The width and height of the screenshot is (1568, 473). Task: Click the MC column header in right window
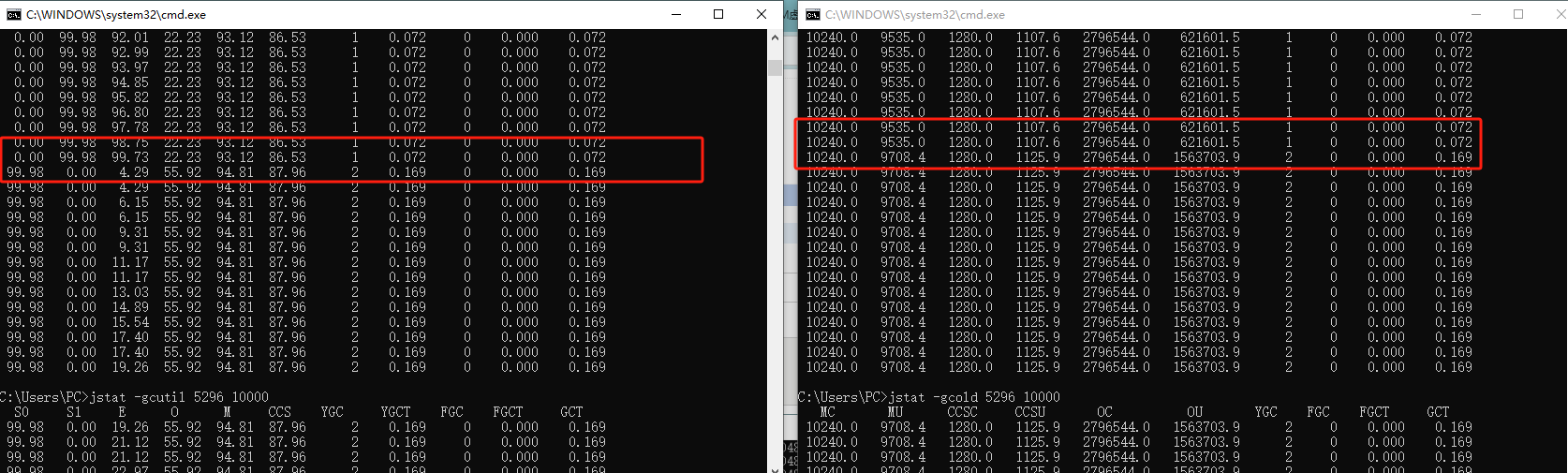pyautogui.click(x=827, y=412)
